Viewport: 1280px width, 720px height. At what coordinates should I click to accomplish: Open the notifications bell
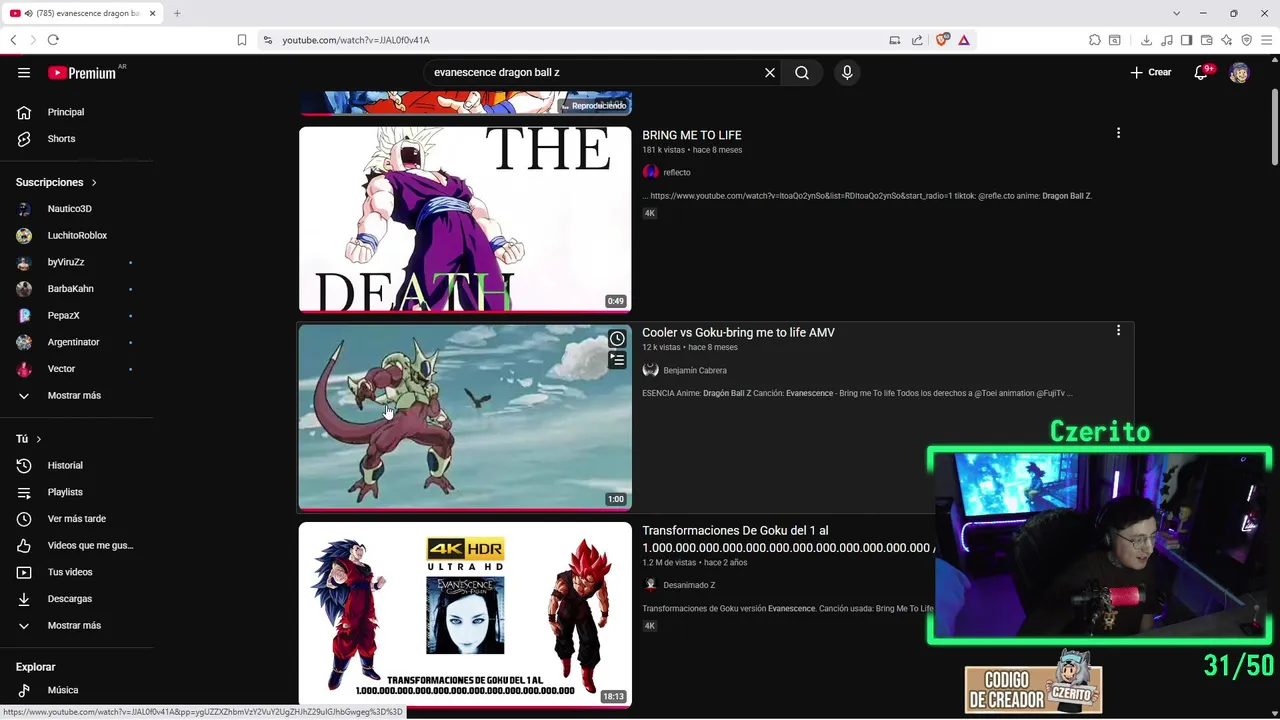point(1201,72)
